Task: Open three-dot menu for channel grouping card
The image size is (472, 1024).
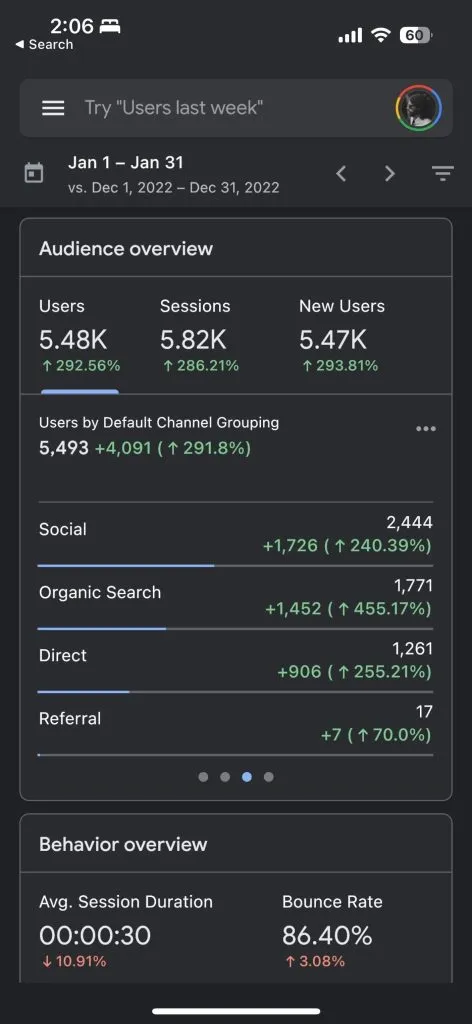Action: (x=426, y=429)
